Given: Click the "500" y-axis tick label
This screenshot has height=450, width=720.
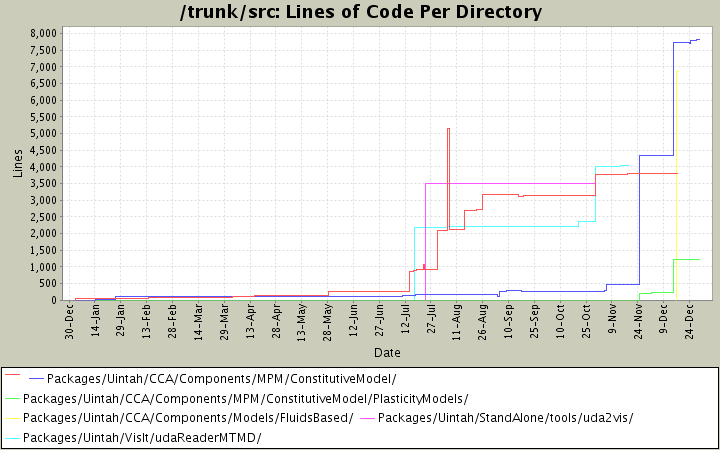Looking at the screenshot, I should pyautogui.click(x=49, y=283).
